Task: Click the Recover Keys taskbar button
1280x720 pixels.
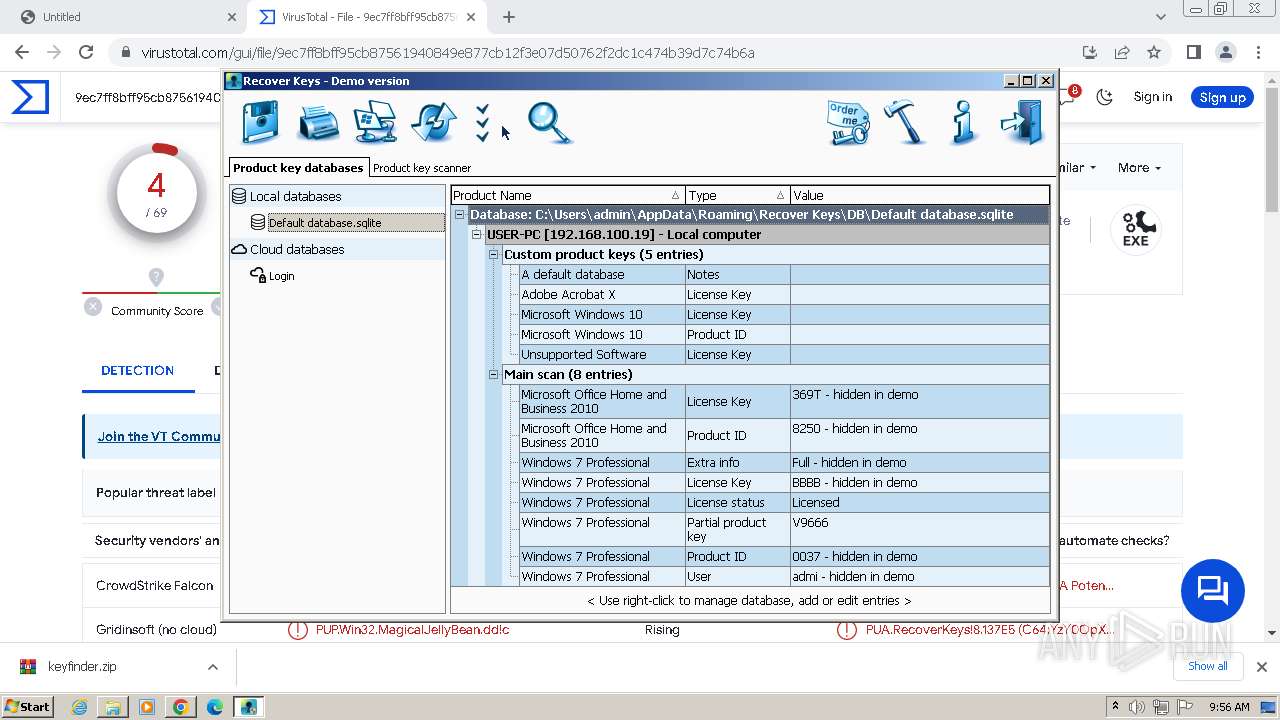Action: click(x=248, y=707)
